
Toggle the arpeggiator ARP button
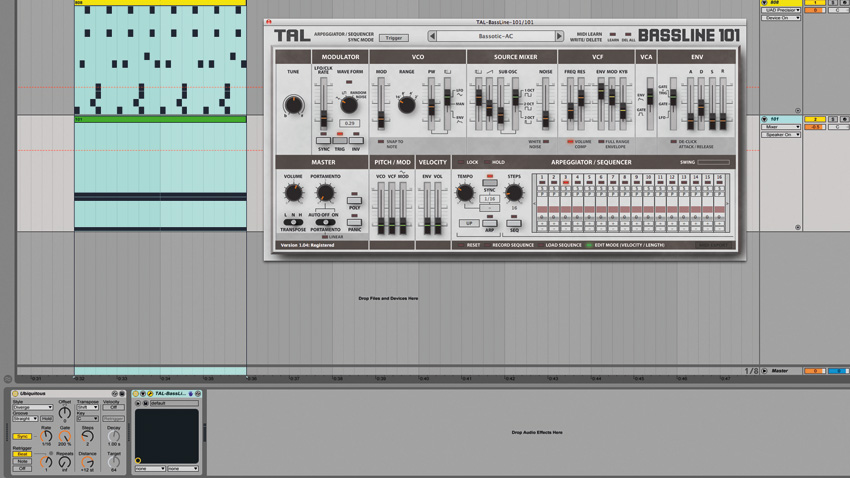[x=490, y=223]
